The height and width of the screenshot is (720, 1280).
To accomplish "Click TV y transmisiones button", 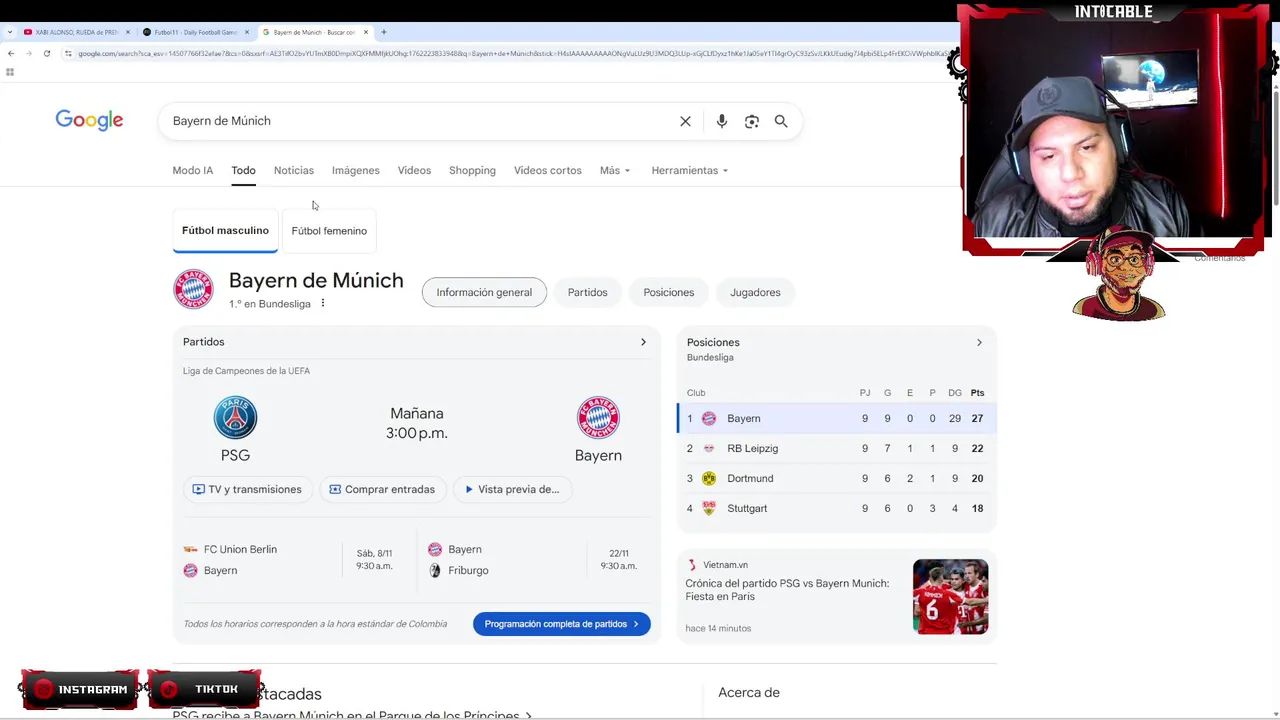I will pos(247,489).
